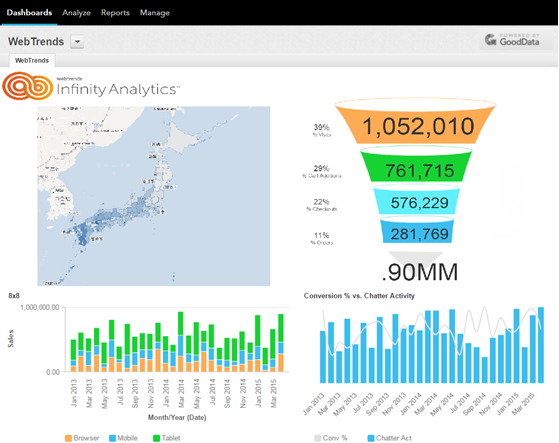Click the Sales axis label
Screen dimensions: 559x443
(x=11, y=339)
